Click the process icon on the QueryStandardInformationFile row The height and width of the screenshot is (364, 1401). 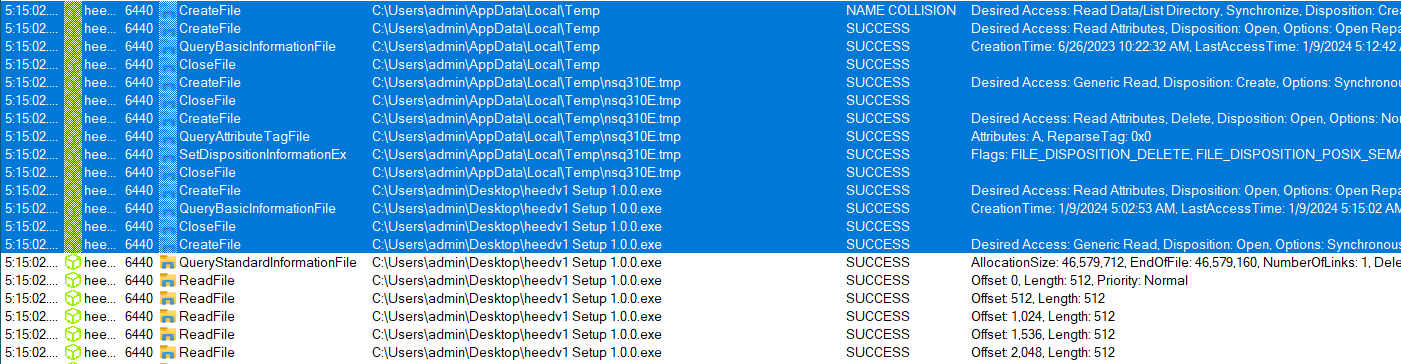72,262
